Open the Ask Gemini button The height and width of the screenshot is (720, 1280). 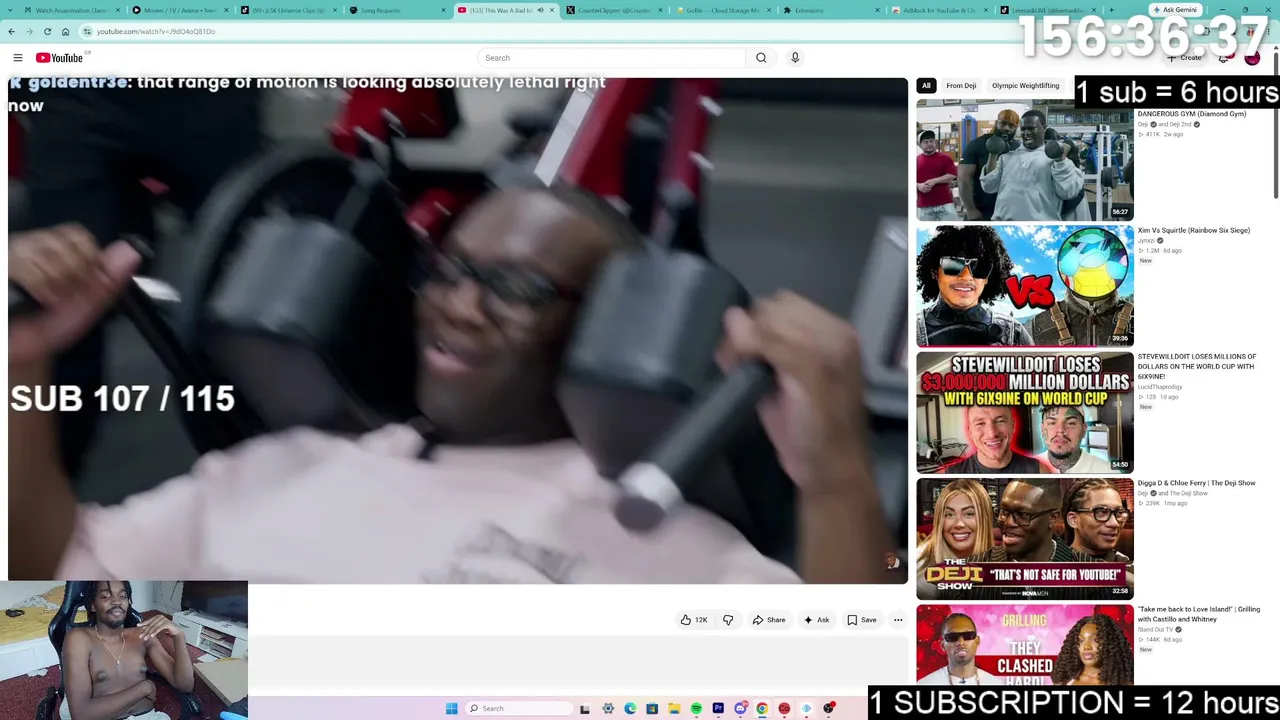[x=1175, y=10]
